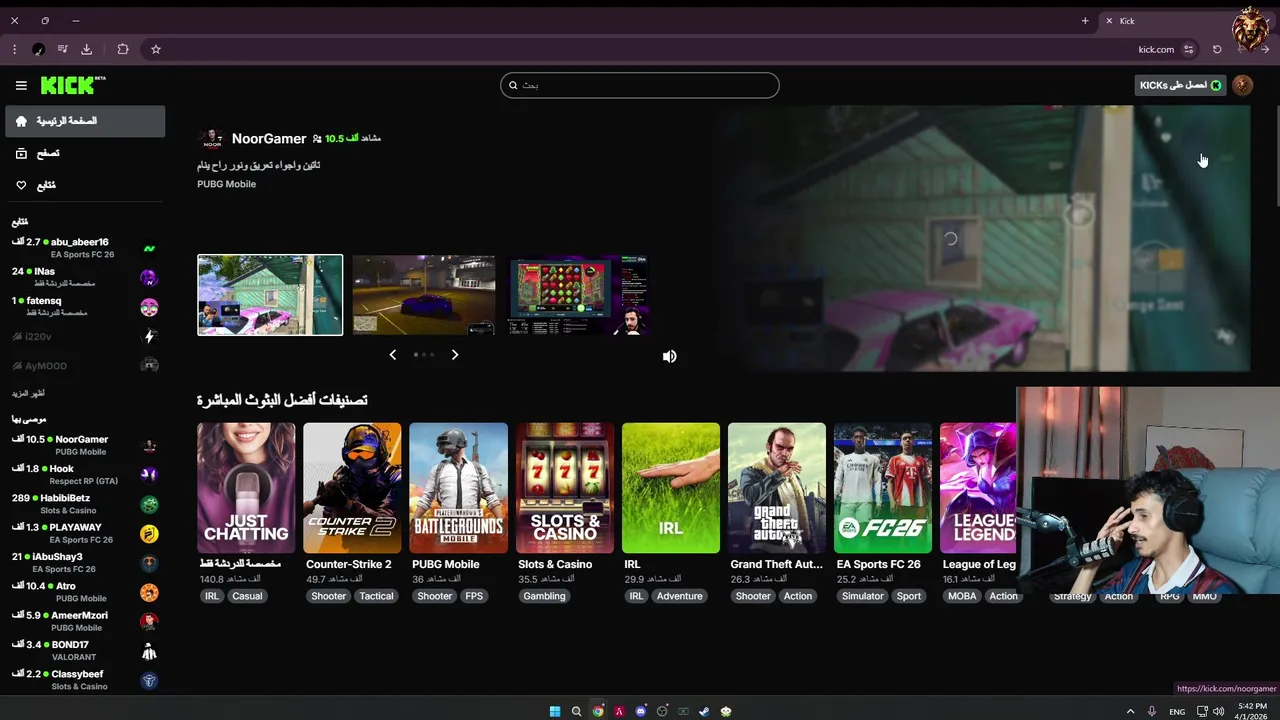
Task: Open Chrome media controls icon
Action: coord(62,49)
